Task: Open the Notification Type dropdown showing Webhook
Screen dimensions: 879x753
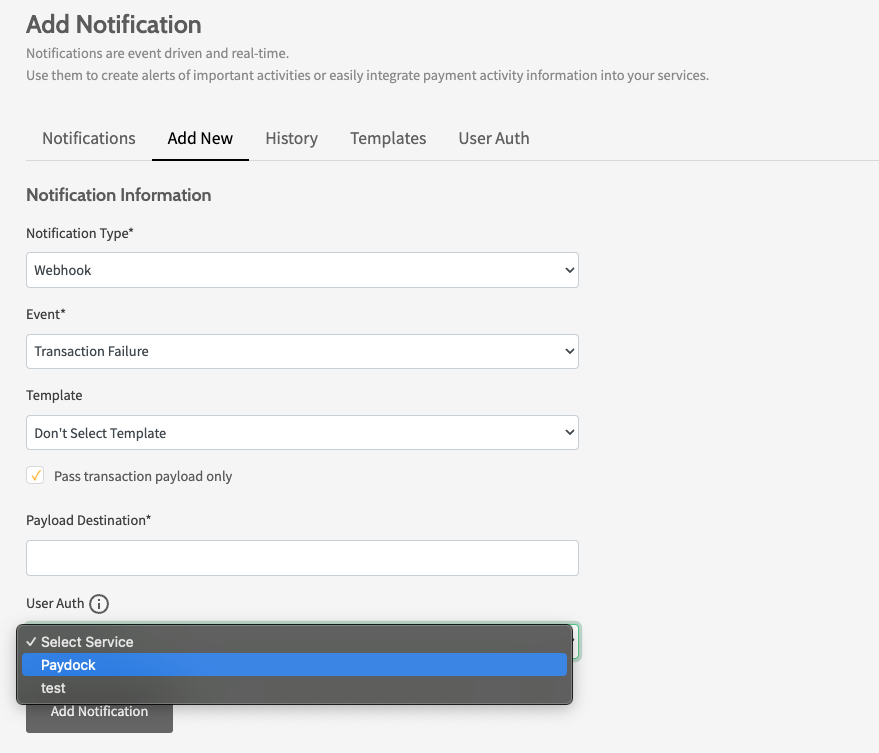Action: 302,270
